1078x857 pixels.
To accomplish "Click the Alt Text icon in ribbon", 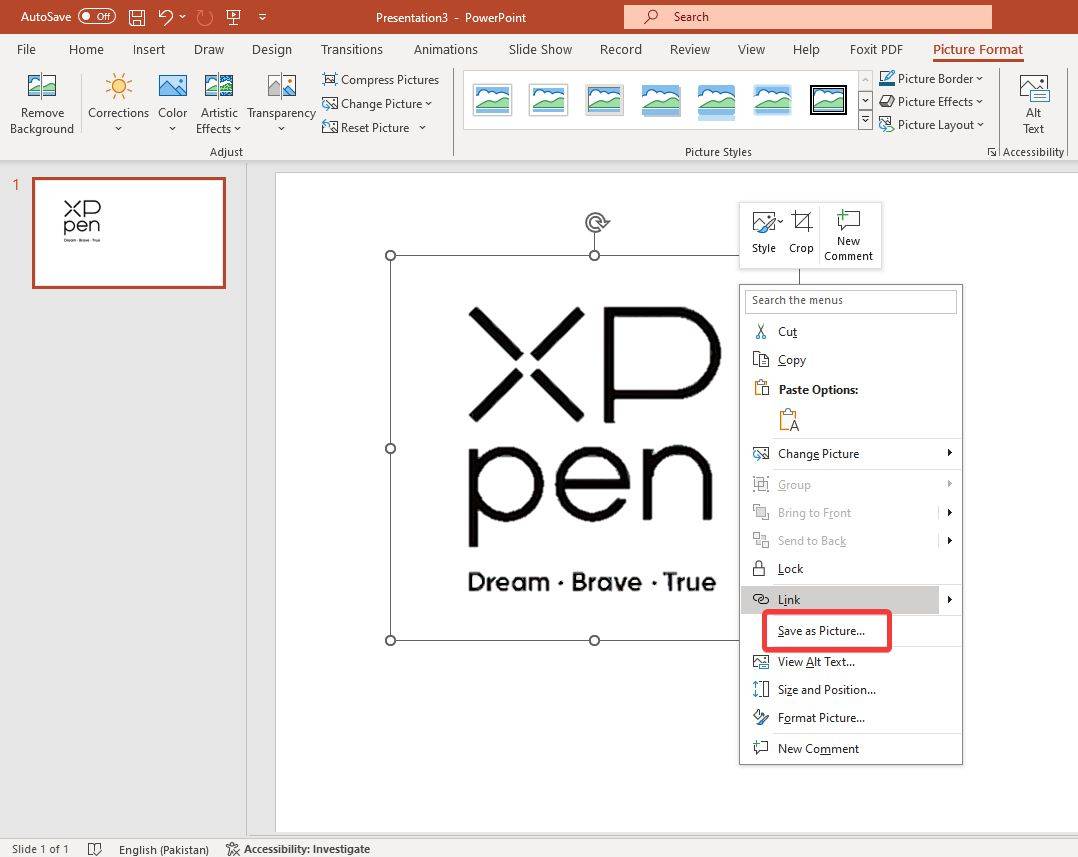I will pyautogui.click(x=1033, y=103).
